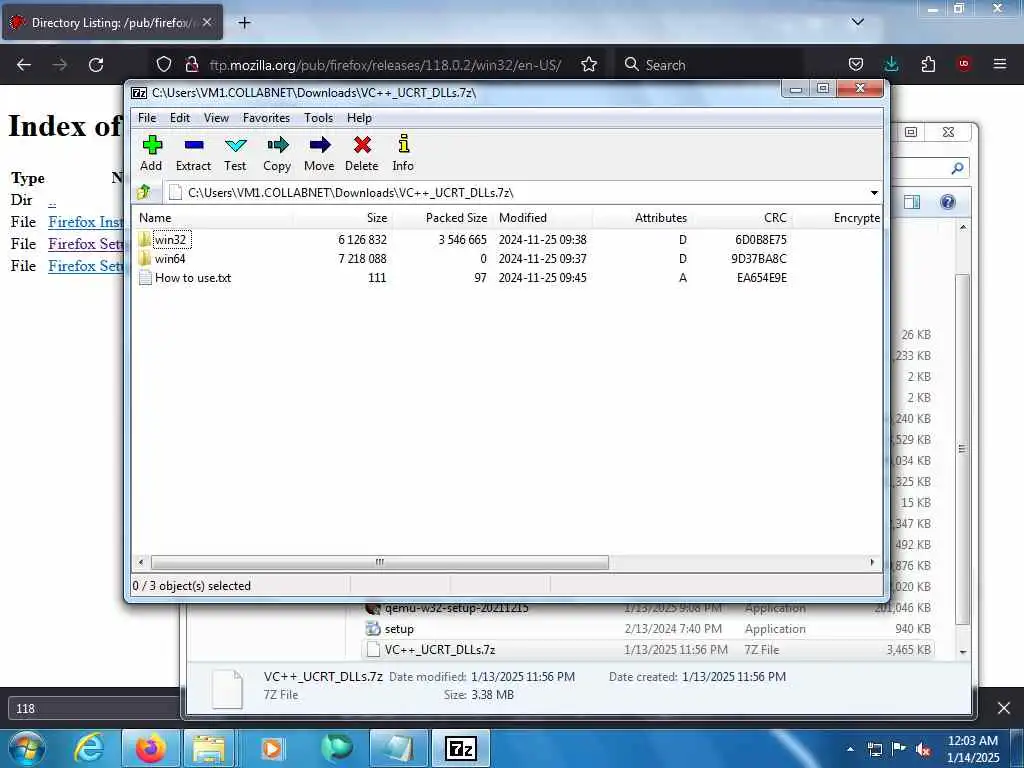The image size is (1024, 768).
Task: Click the 7-Zip path address field
Action: click(x=516, y=193)
